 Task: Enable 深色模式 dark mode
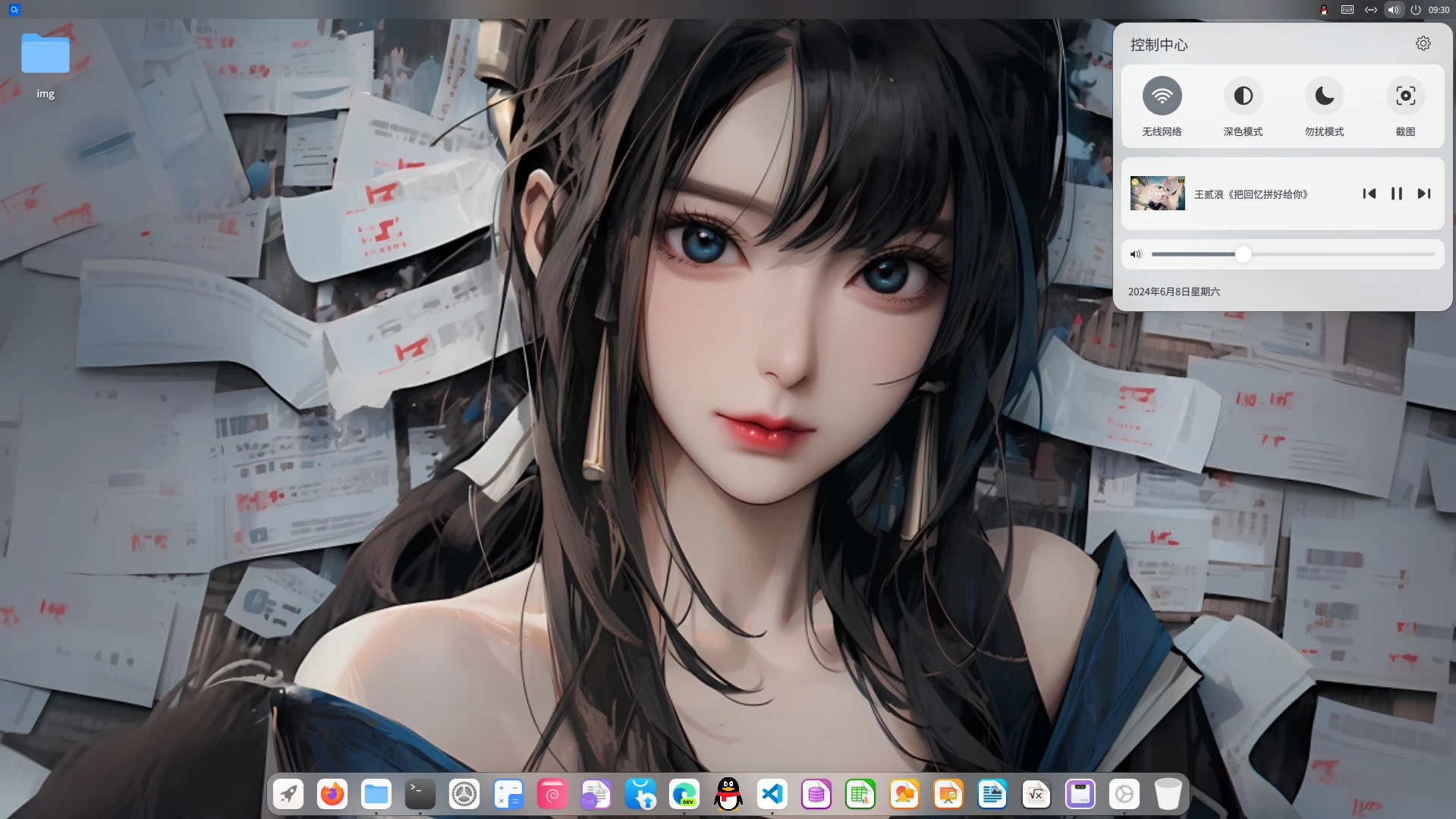(x=1243, y=96)
